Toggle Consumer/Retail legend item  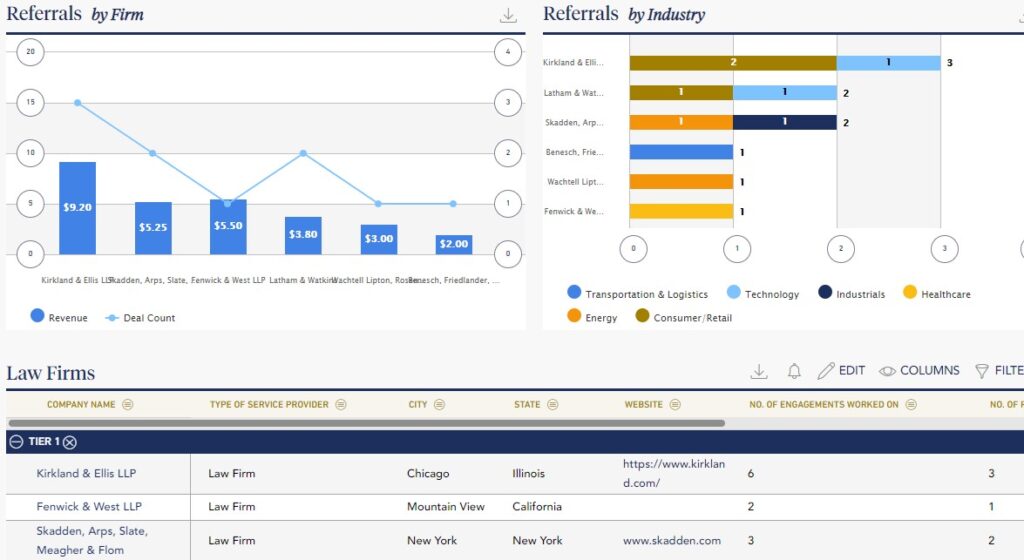(x=684, y=317)
